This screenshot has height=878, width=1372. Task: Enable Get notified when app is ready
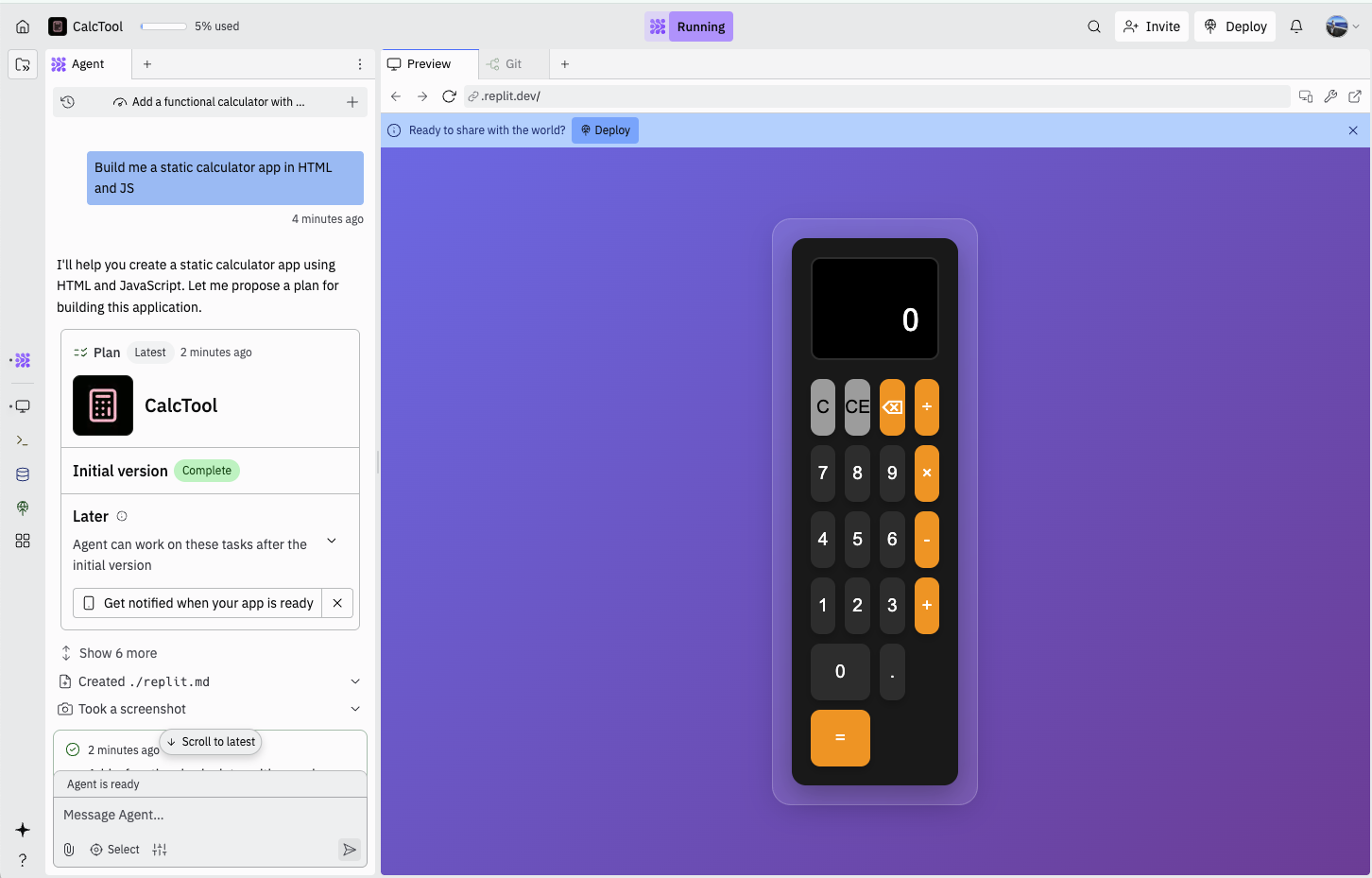pos(198,603)
